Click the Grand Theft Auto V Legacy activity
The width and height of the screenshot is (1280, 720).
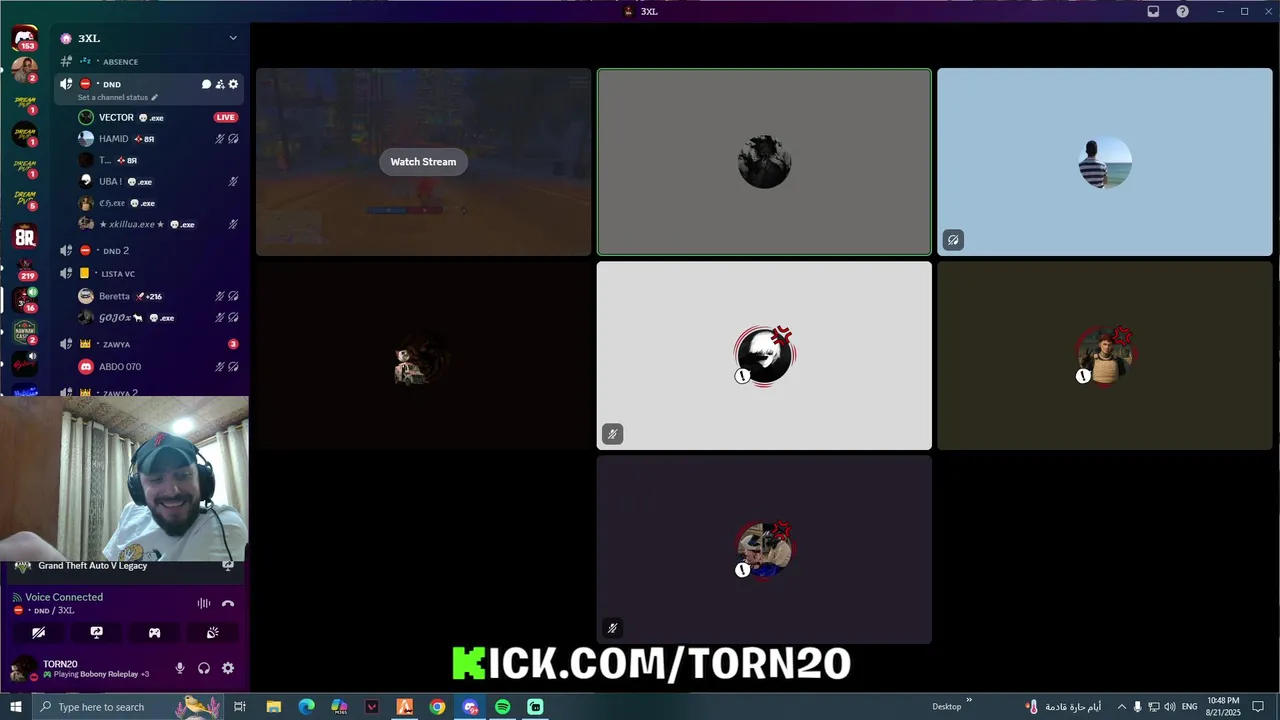[x=92, y=566]
